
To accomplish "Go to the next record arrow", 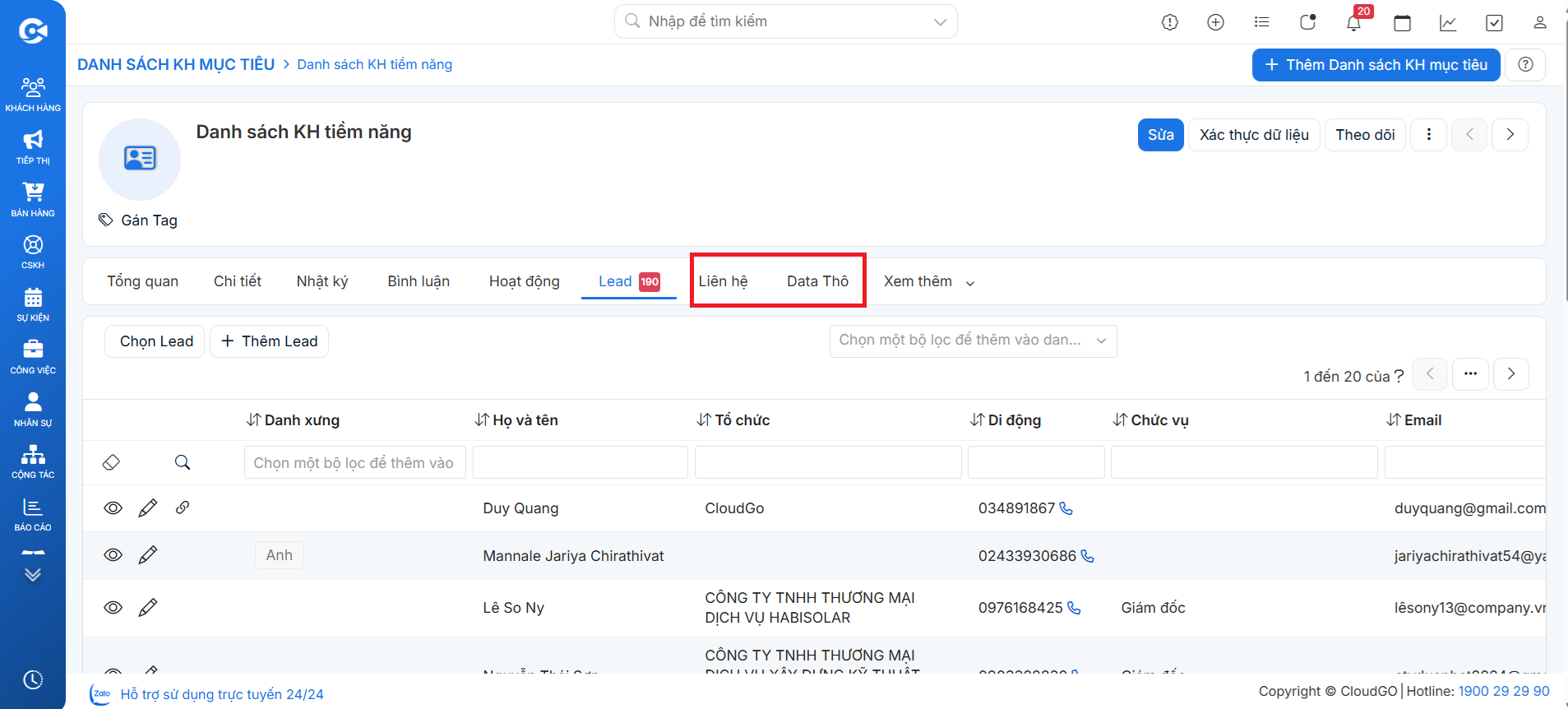I will pos(1510,135).
